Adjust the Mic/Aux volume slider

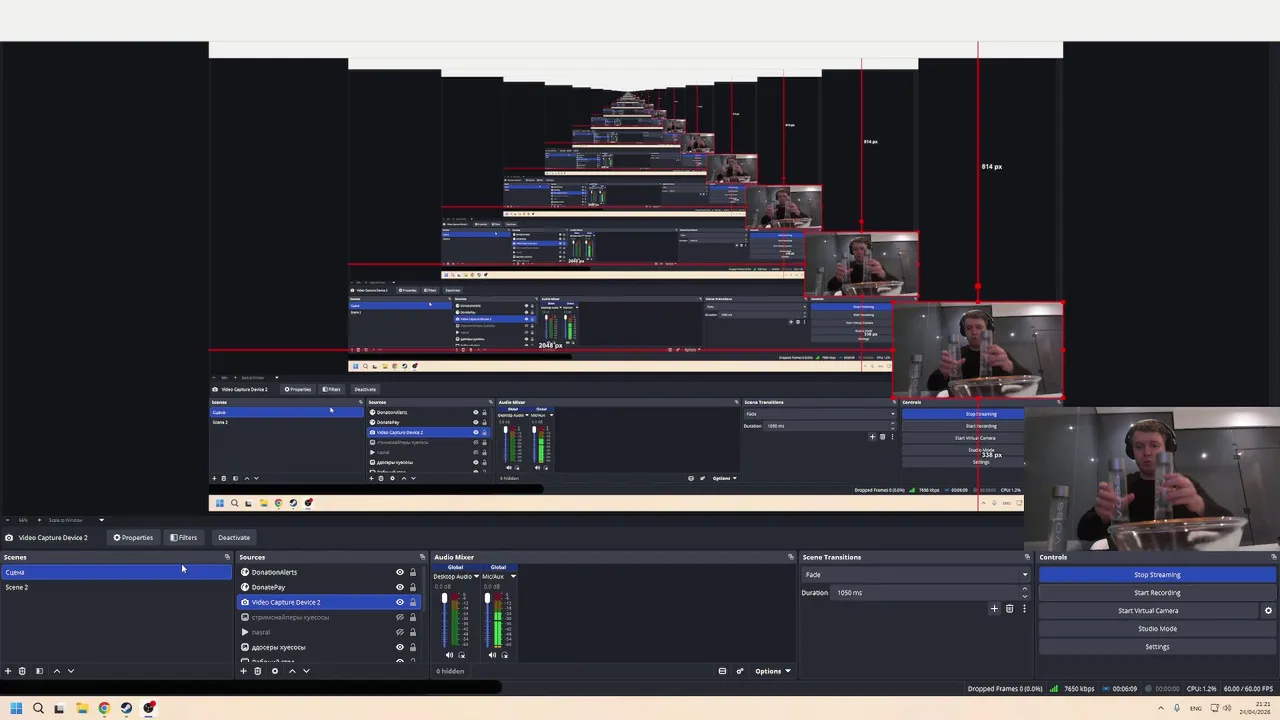point(487,620)
